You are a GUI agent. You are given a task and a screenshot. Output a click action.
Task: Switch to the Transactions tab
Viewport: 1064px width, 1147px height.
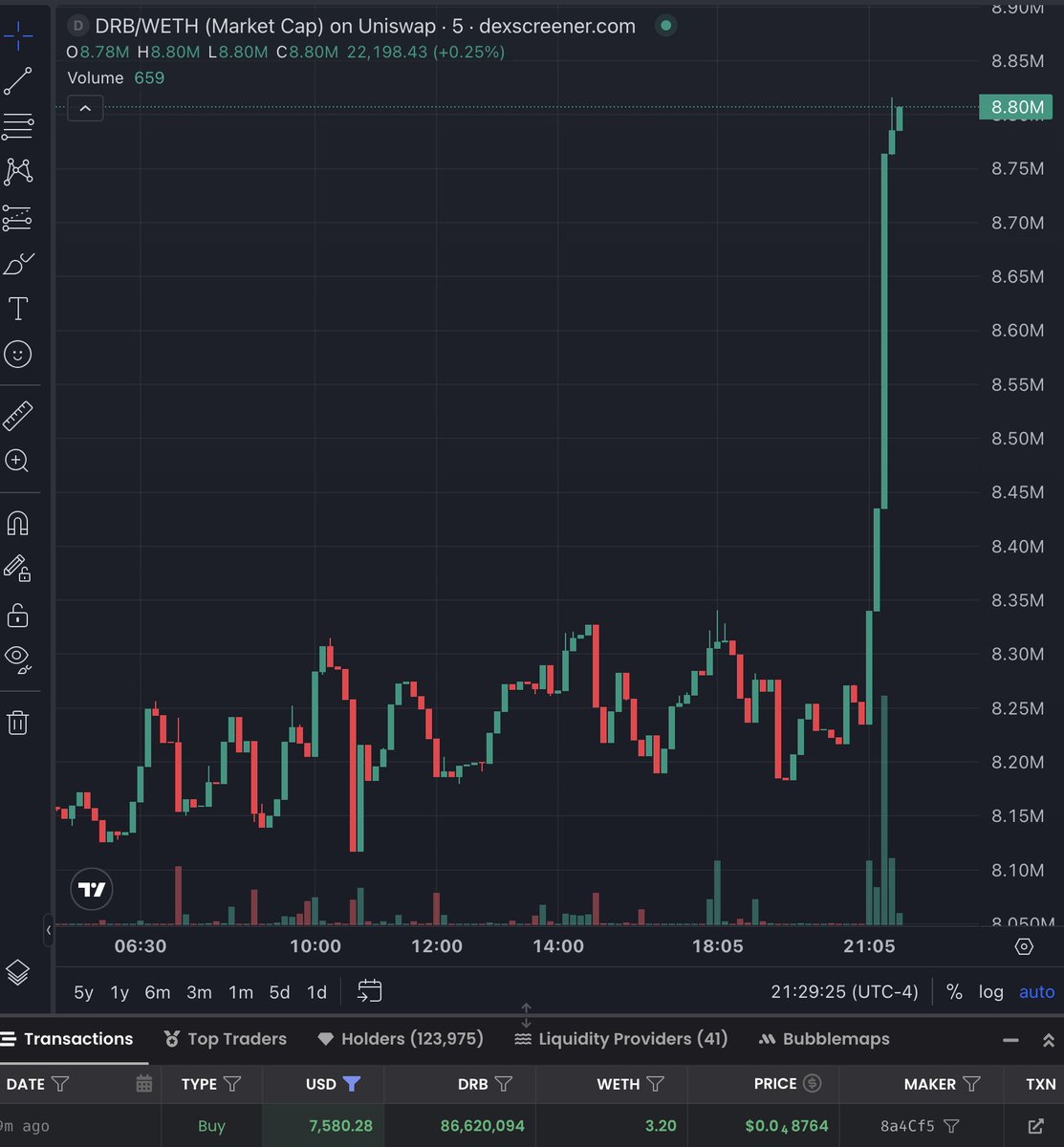[x=67, y=1039]
